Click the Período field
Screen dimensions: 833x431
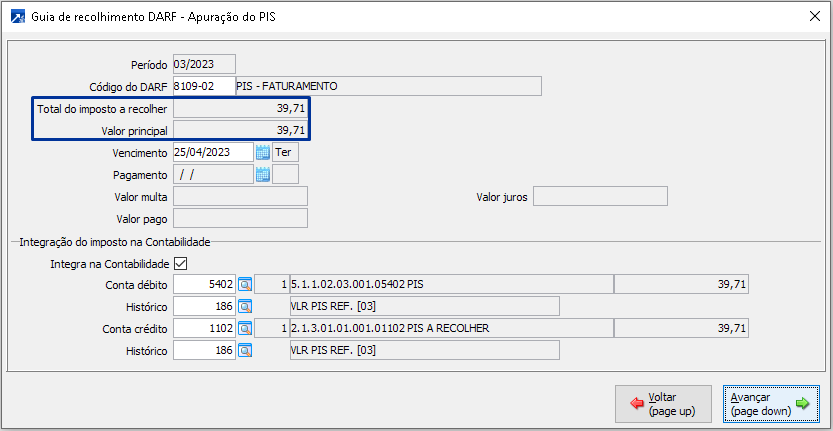coord(204,64)
